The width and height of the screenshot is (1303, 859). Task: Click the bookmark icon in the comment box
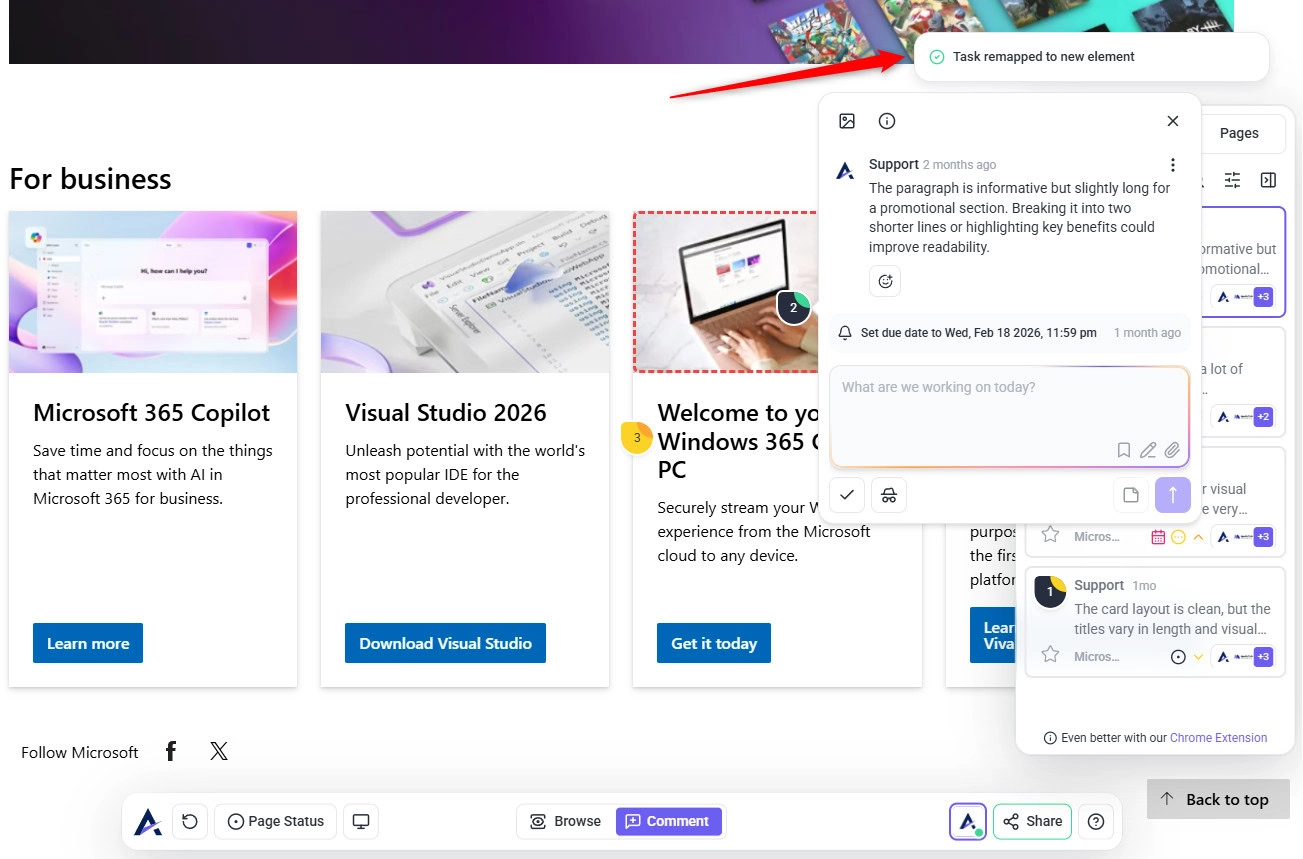[1124, 450]
